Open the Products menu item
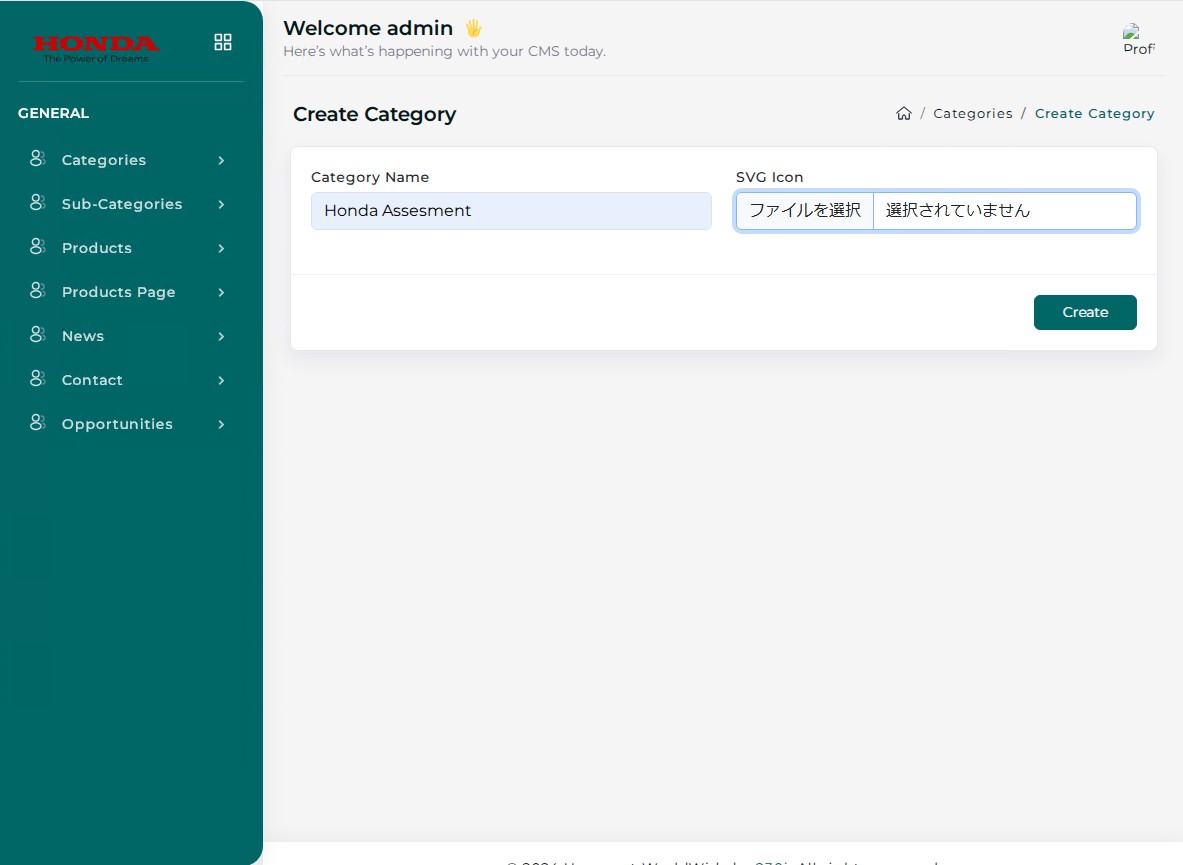 pyautogui.click(x=97, y=248)
